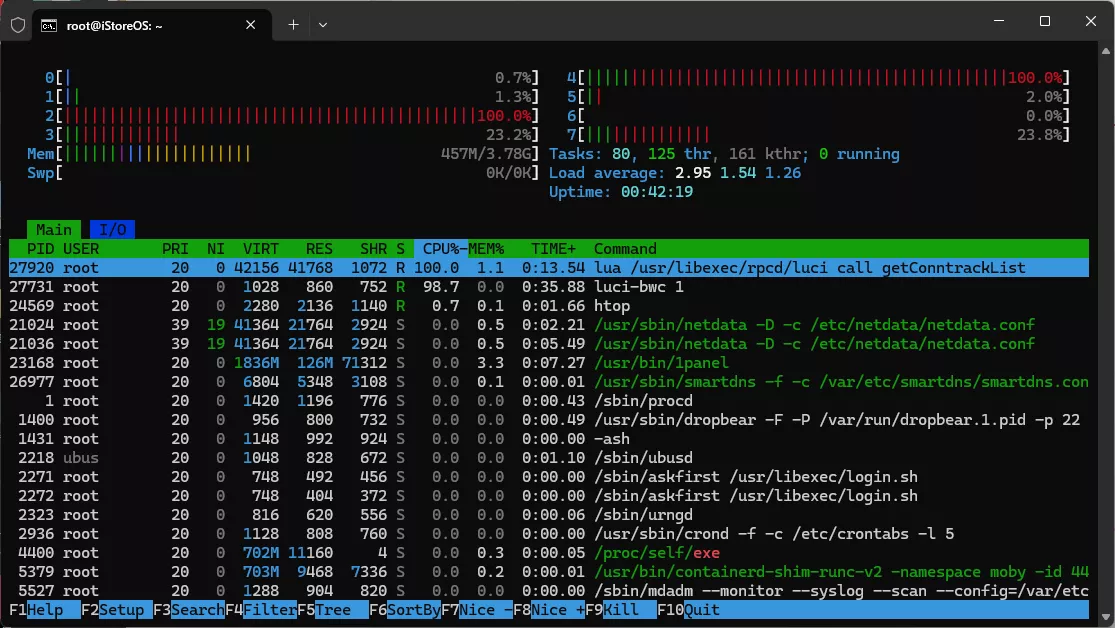The image size is (1115, 628).
Task: Click F1 Help in bottom bar
Action: (44, 610)
